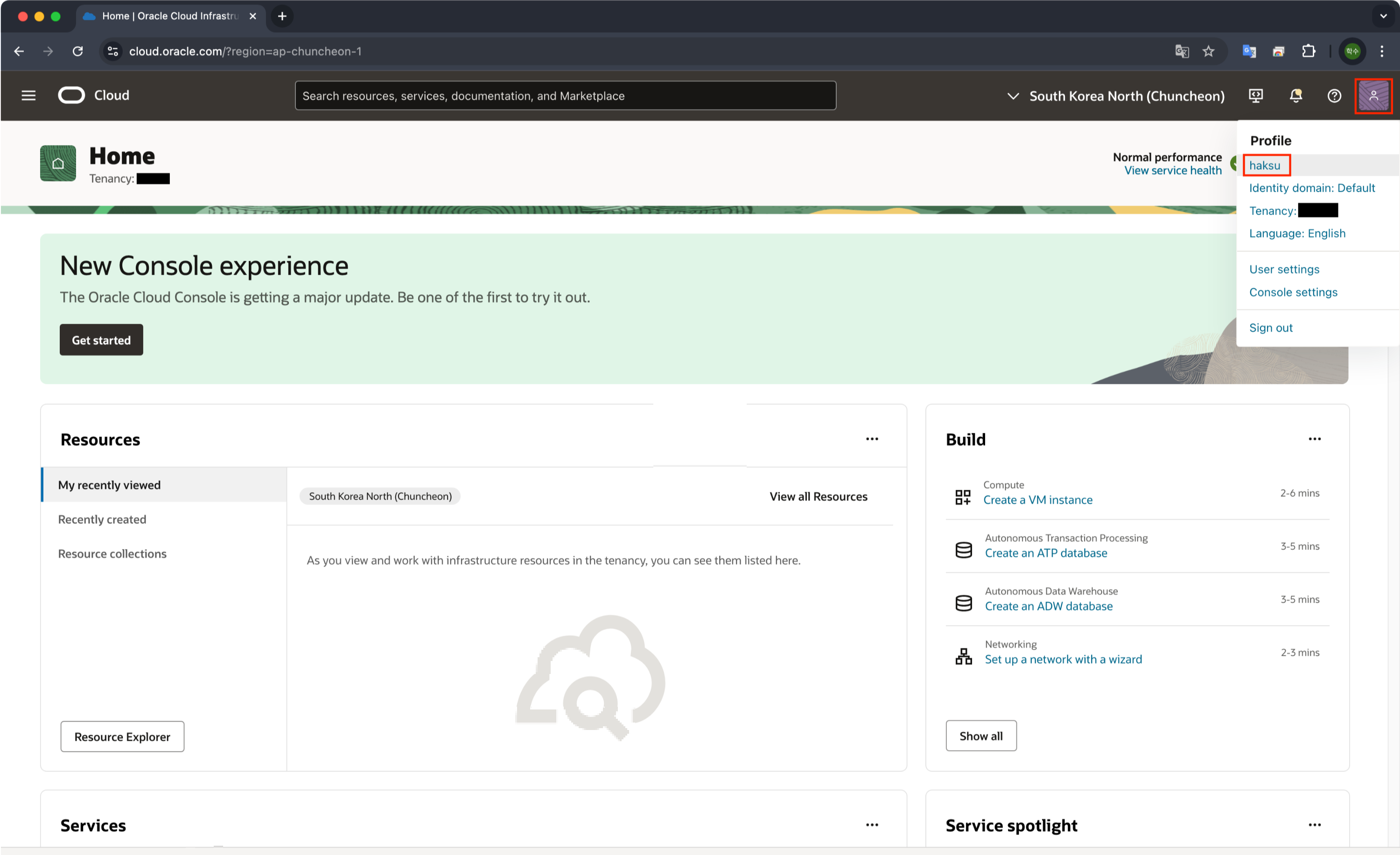Viewport: 1400px width, 855px height.
Task: Select the Recently created tab
Action: [x=102, y=520]
